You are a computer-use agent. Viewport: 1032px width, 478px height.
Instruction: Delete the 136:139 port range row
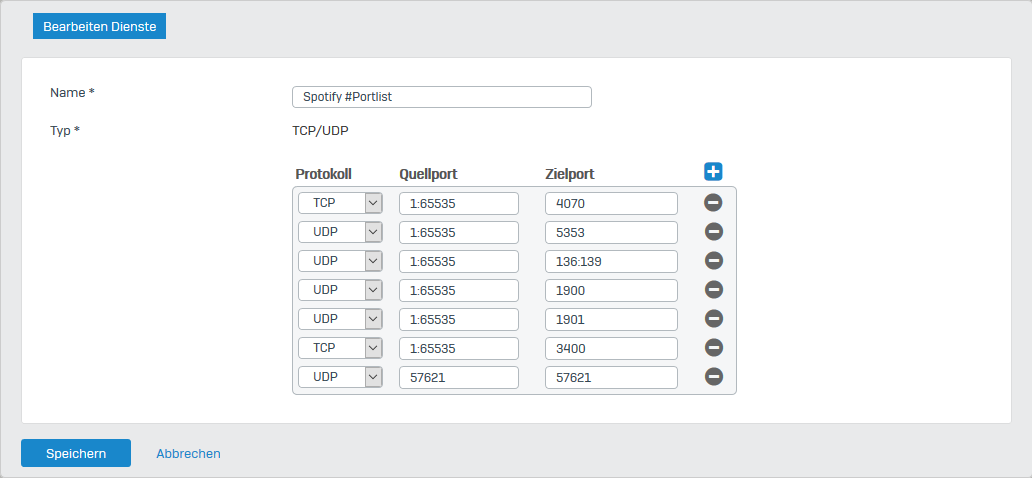point(713,261)
